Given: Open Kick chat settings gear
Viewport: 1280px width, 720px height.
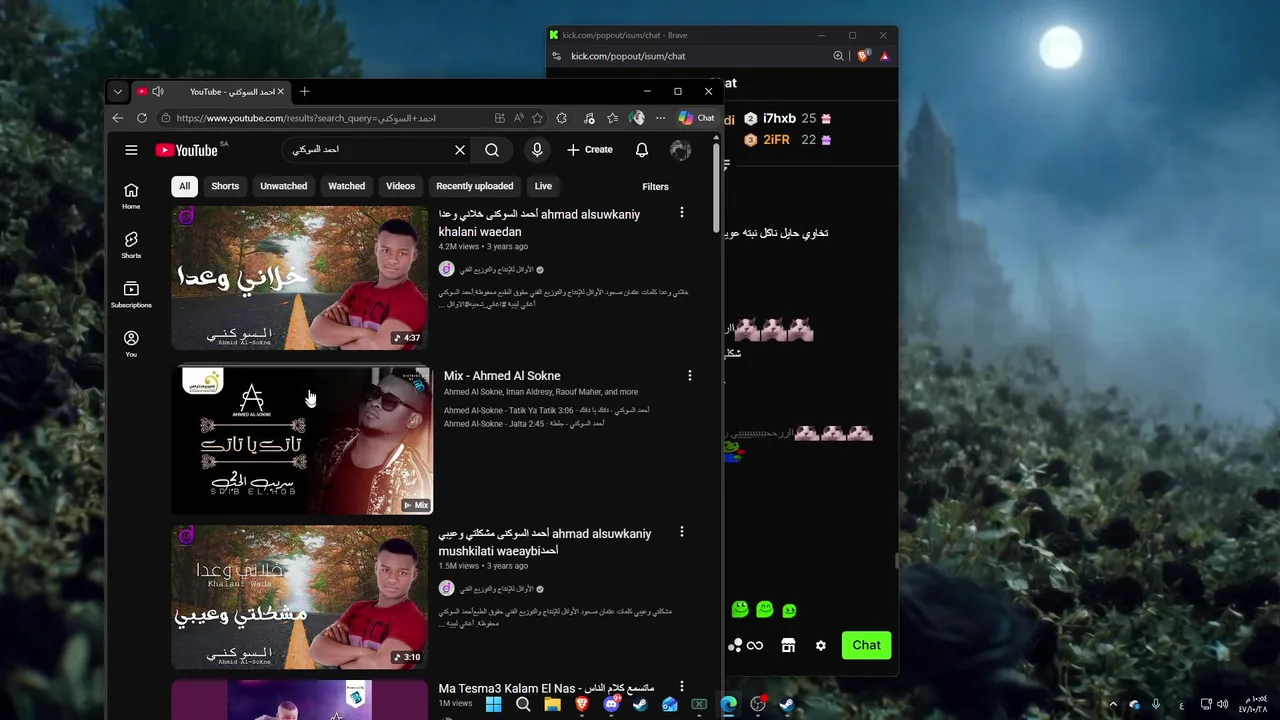Looking at the screenshot, I should (821, 646).
